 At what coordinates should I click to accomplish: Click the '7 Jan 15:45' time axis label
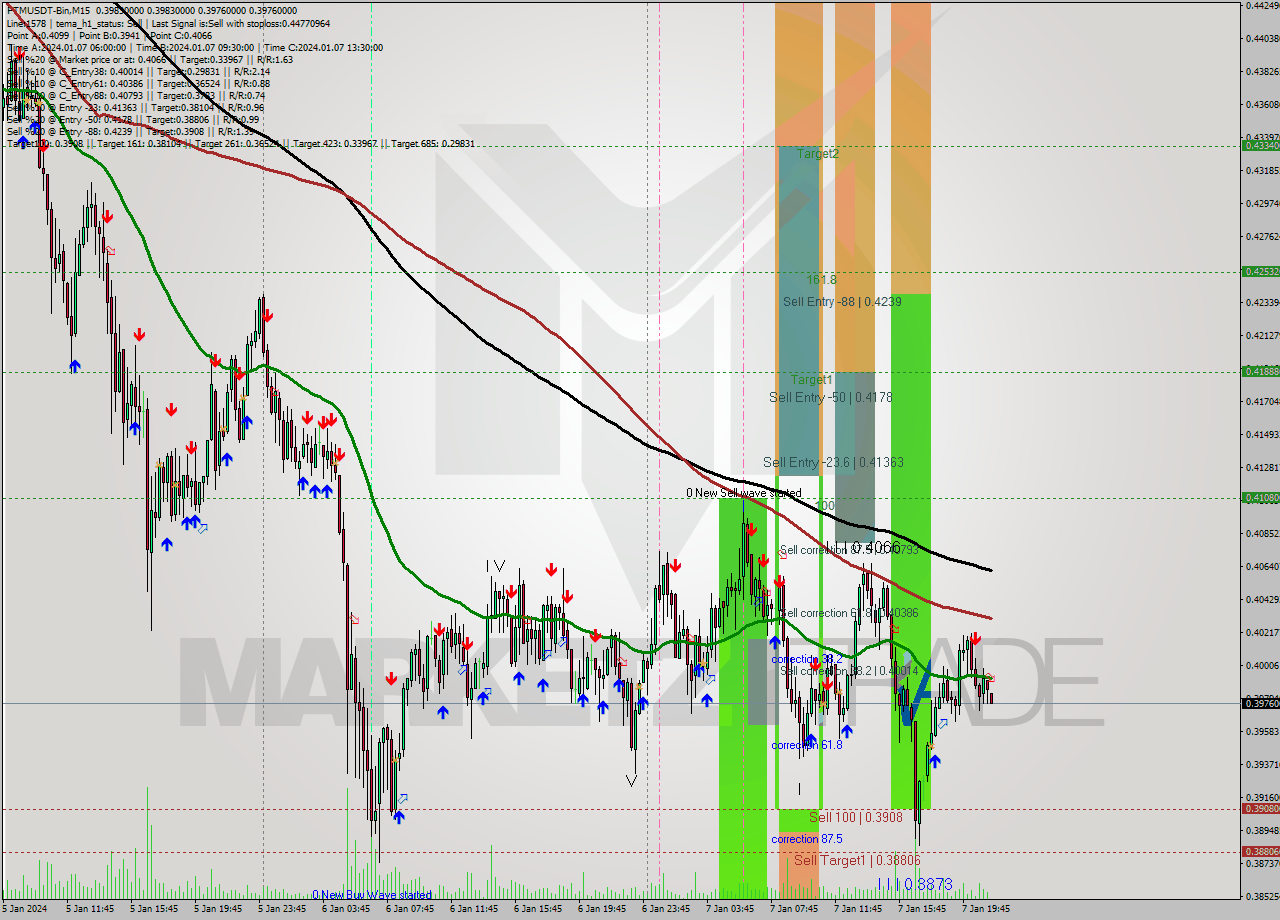[923, 909]
